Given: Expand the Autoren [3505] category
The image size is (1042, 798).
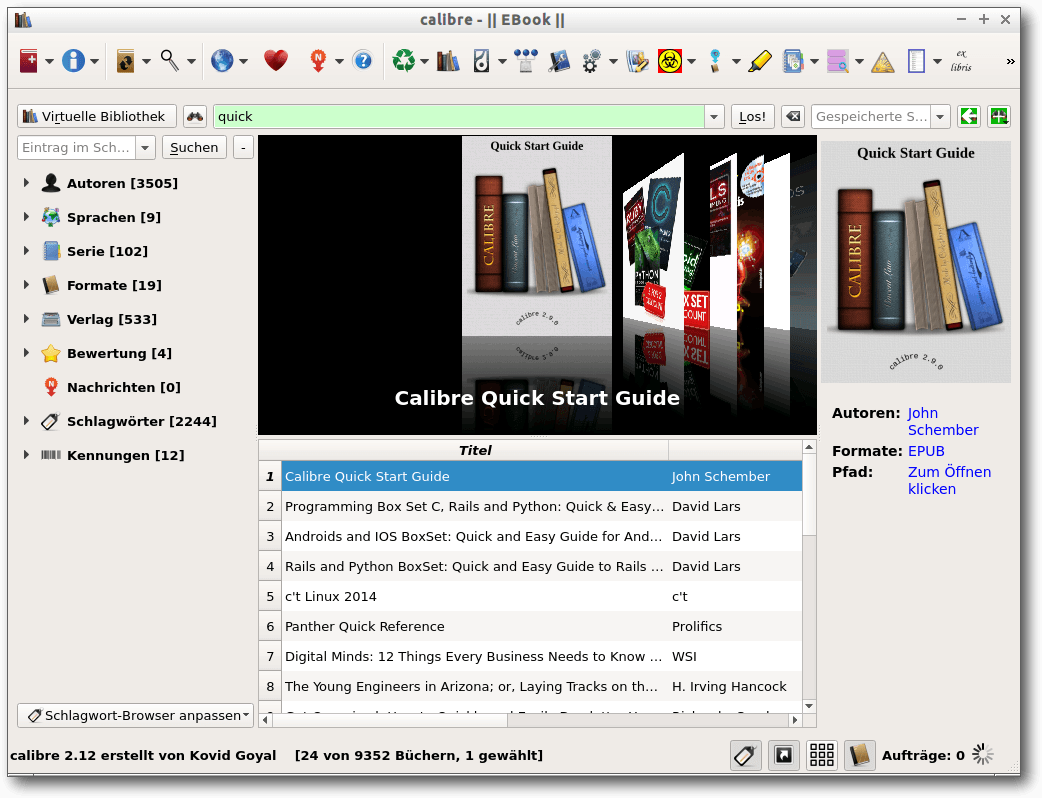Looking at the screenshot, I should (27, 183).
